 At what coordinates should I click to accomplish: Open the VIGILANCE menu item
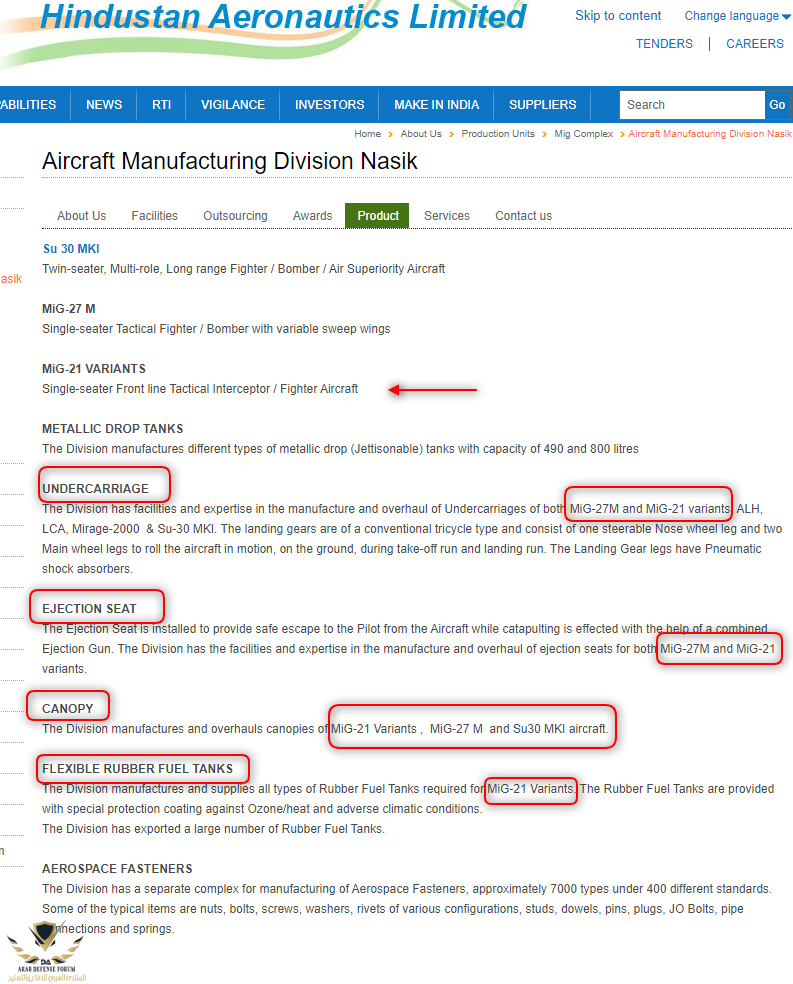click(233, 105)
